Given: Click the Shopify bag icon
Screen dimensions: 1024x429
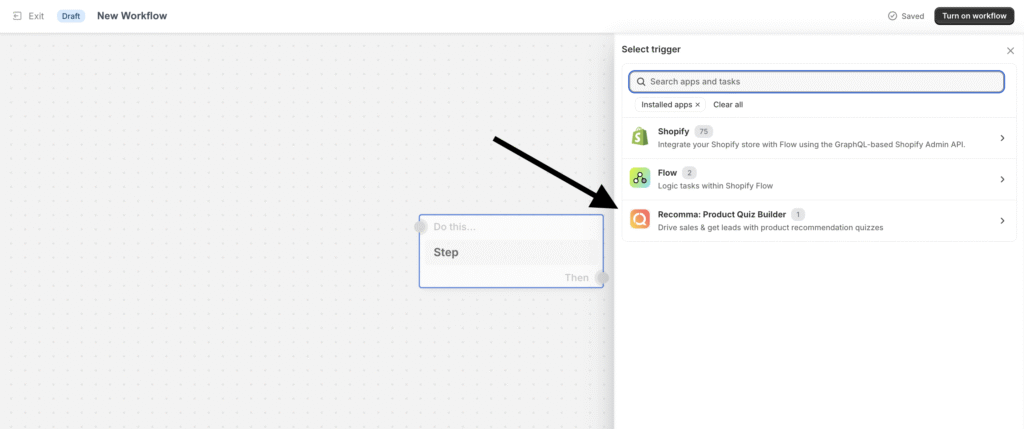Looking at the screenshot, I should click(640, 136).
